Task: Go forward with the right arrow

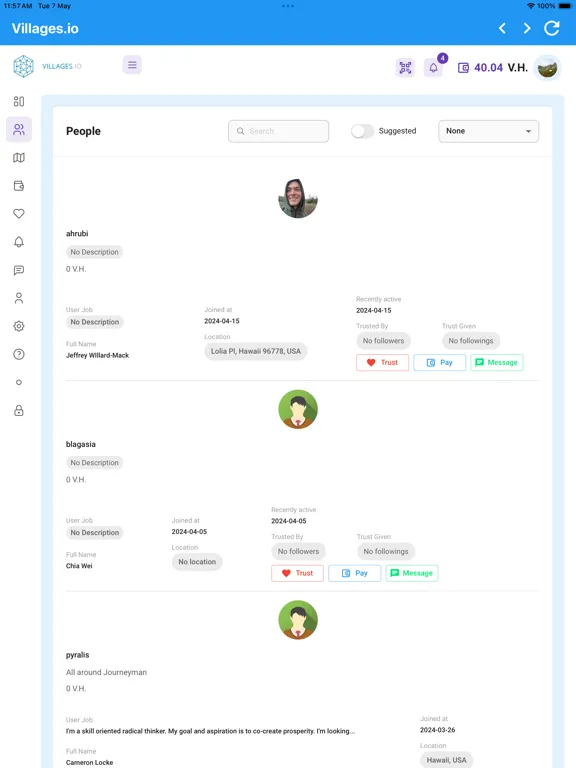Action: point(527,28)
